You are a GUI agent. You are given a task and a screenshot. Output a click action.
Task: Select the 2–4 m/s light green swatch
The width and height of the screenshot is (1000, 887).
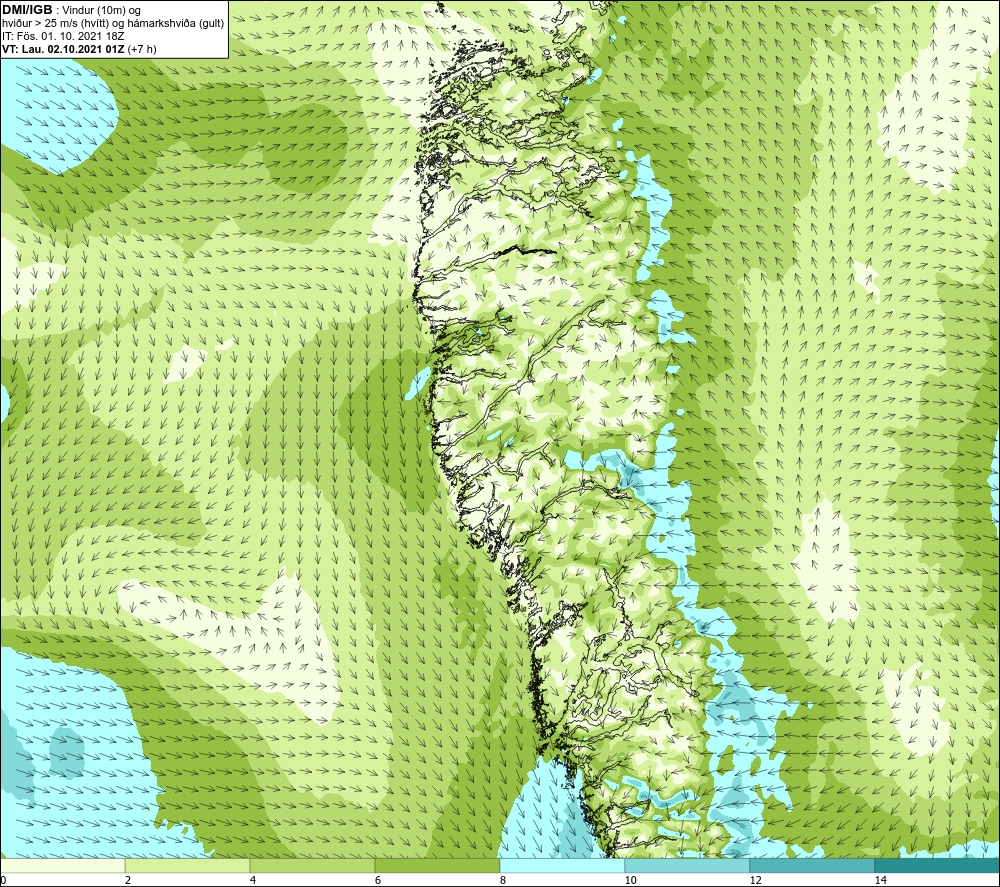(x=188, y=866)
